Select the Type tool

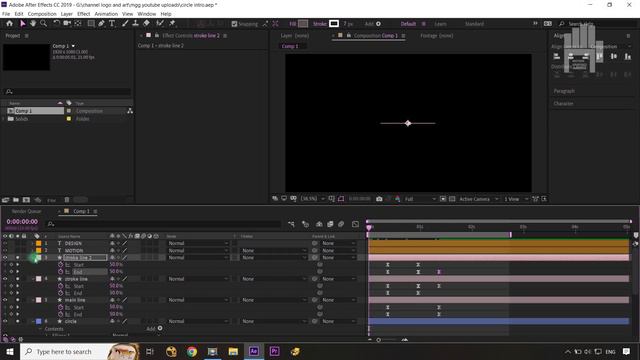click(112, 24)
